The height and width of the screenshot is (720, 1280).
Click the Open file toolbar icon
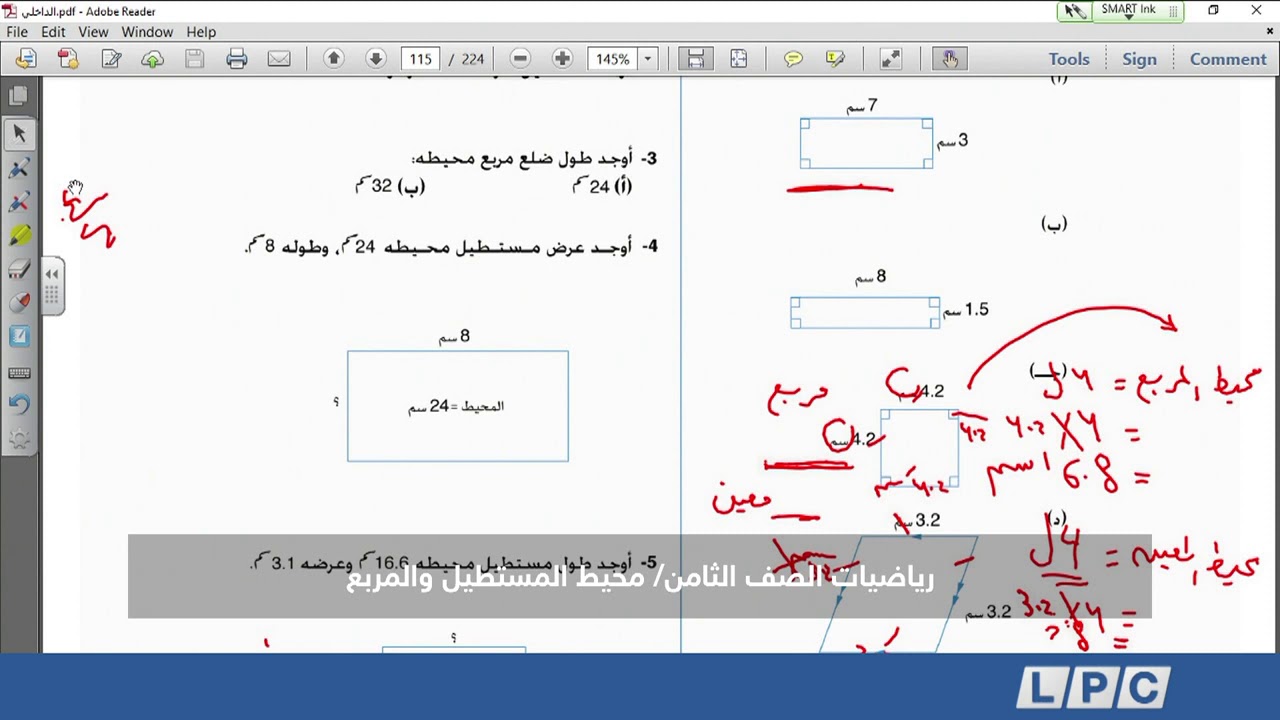(x=26, y=59)
